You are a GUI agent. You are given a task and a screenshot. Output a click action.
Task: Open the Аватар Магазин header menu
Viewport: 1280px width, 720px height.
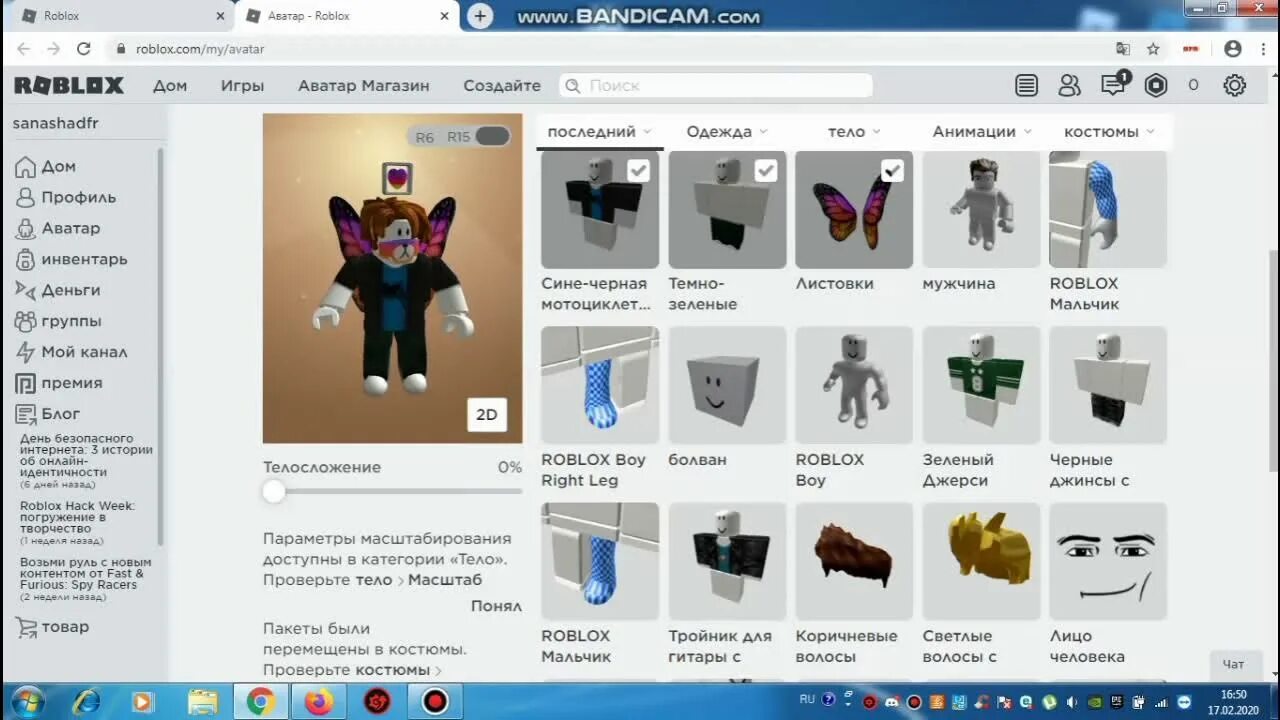[x=364, y=86]
